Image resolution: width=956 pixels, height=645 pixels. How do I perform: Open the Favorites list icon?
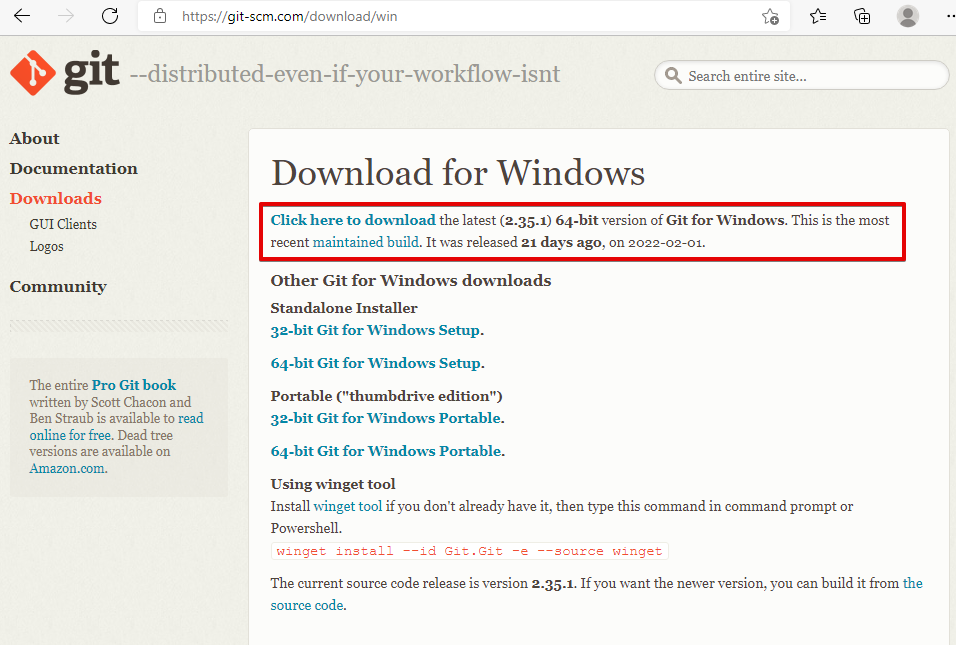(818, 16)
